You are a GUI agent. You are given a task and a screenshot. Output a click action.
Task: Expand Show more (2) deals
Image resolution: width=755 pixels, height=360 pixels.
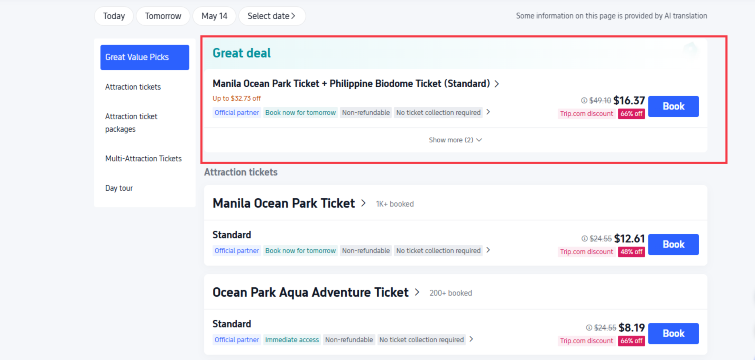pos(456,140)
